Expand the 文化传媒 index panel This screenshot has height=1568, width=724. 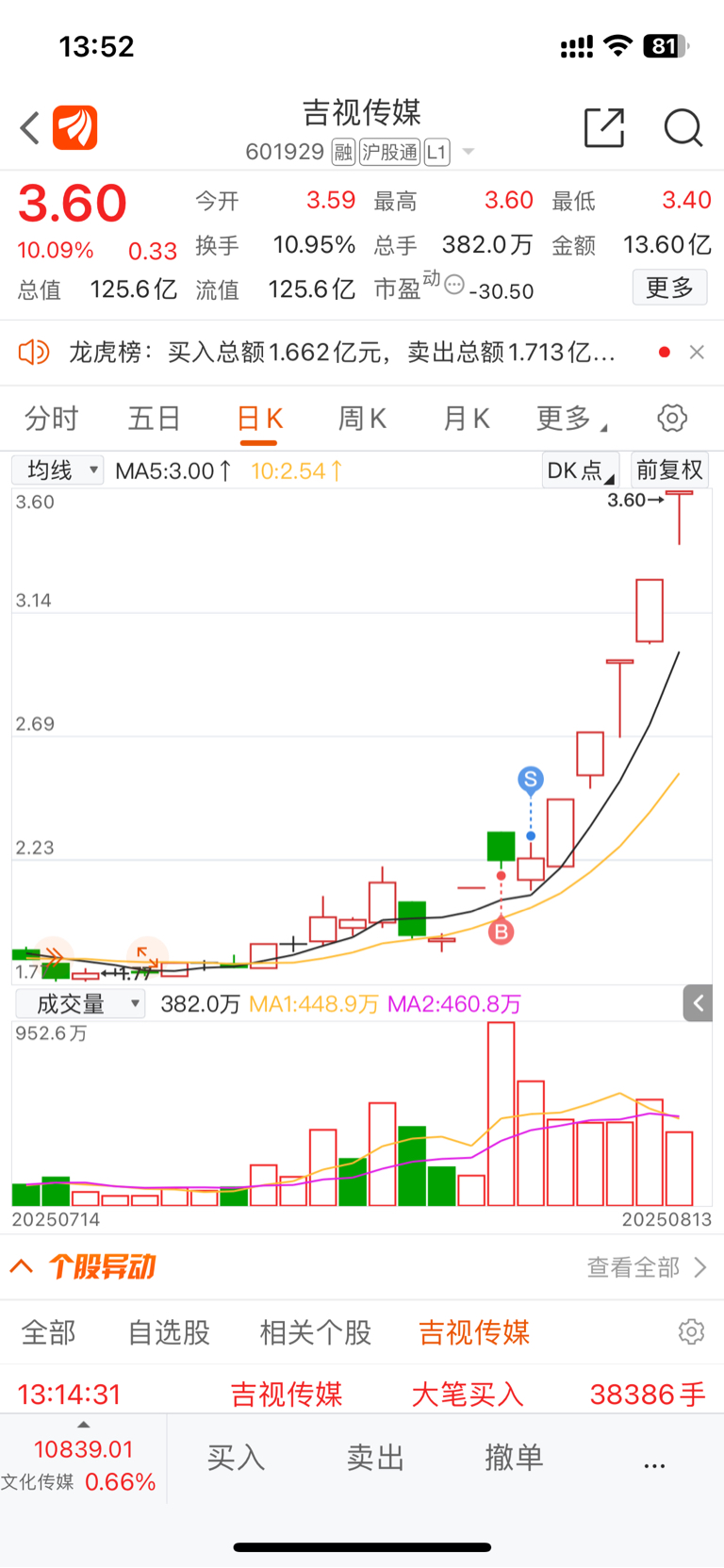coord(83,1458)
